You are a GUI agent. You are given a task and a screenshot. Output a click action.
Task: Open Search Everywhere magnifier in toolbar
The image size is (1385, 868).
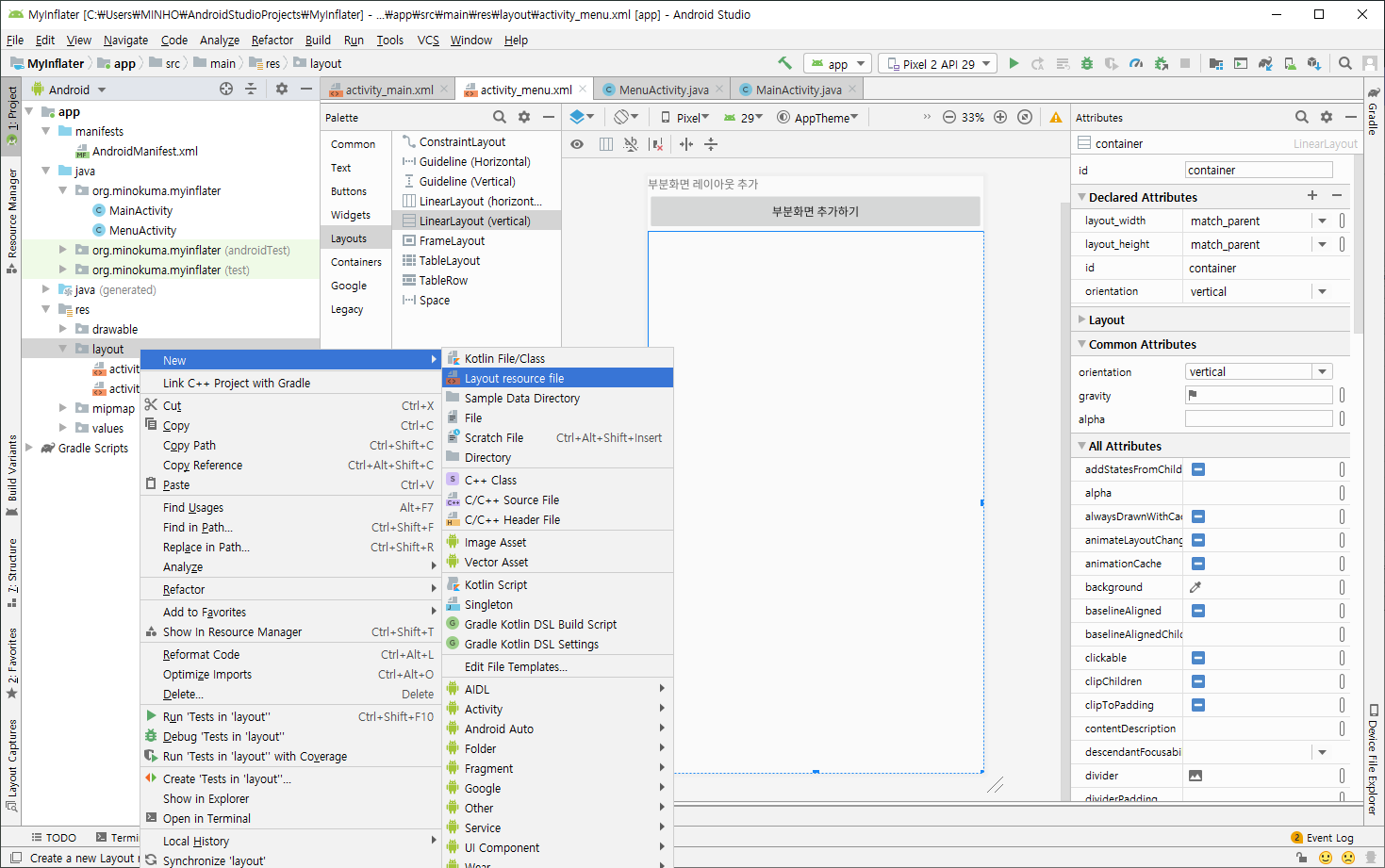1345,63
